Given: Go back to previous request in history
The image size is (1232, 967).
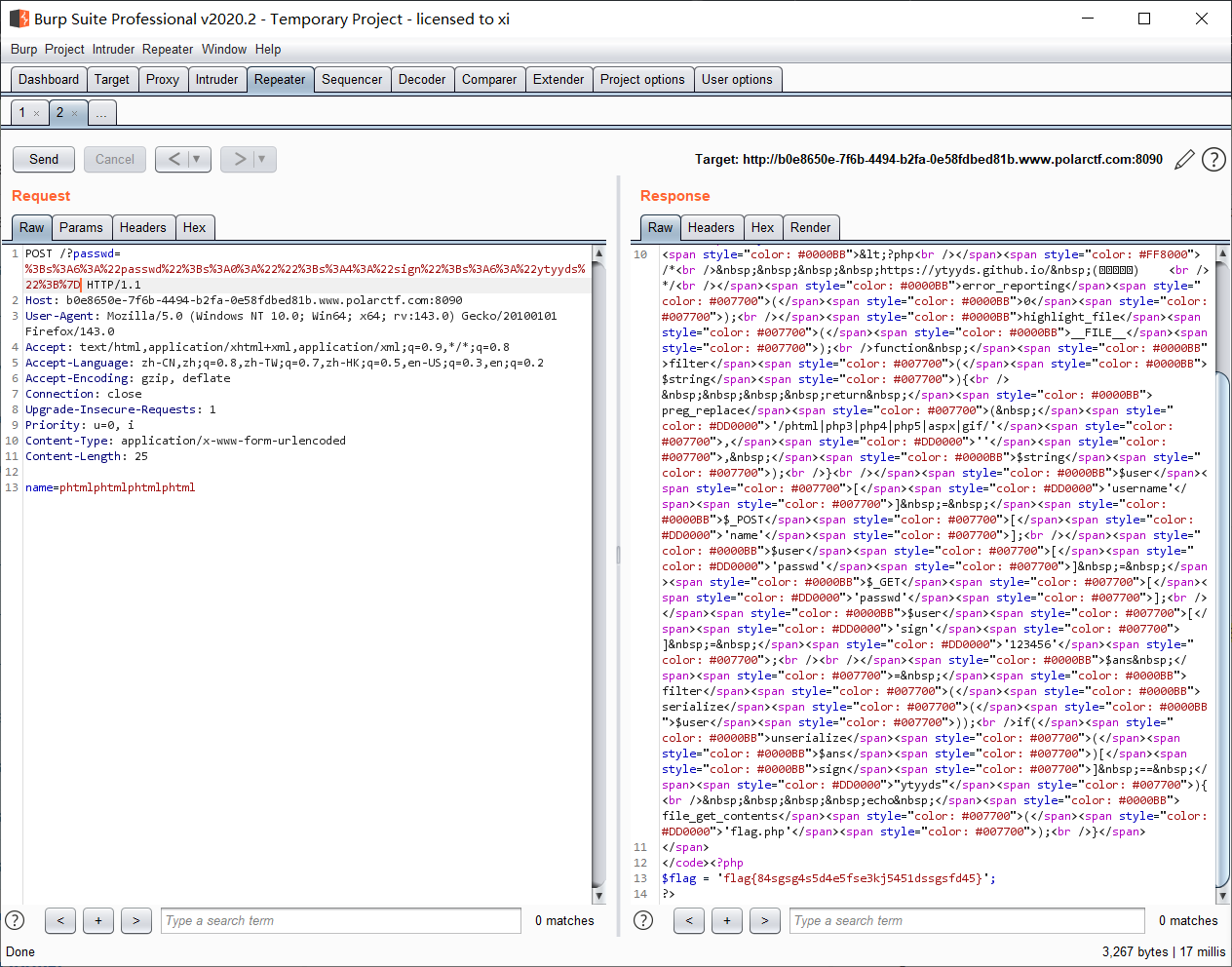Looking at the screenshot, I should 173,159.
